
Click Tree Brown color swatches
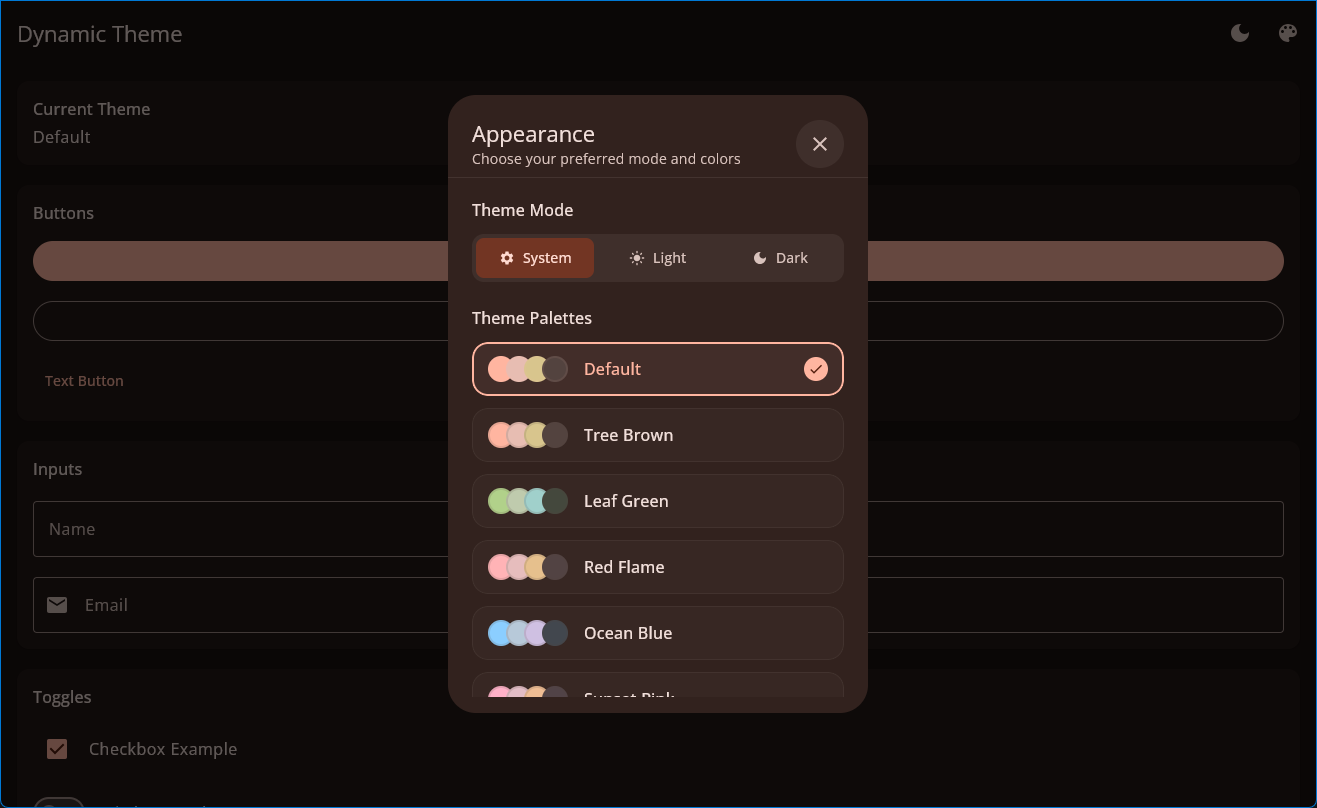(528, 435)
